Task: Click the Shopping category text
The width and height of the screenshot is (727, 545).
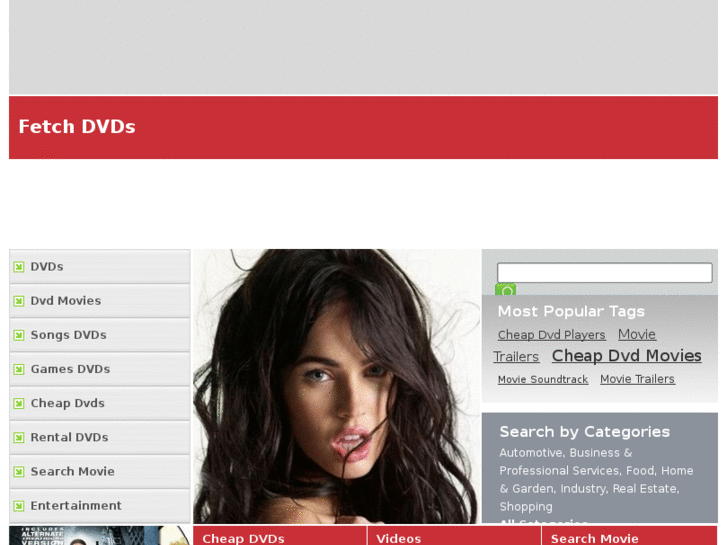Action: (526, 507)
